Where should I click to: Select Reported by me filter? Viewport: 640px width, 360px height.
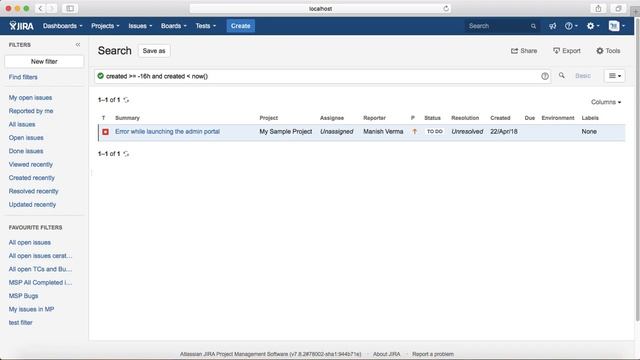pyautogui.click(x=31, y=111)
